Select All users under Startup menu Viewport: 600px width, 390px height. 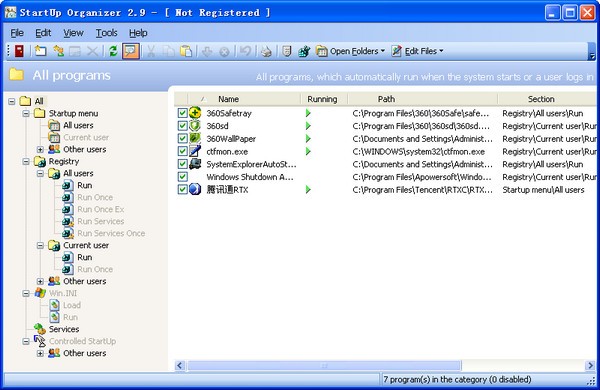click(x=78, y=125)
